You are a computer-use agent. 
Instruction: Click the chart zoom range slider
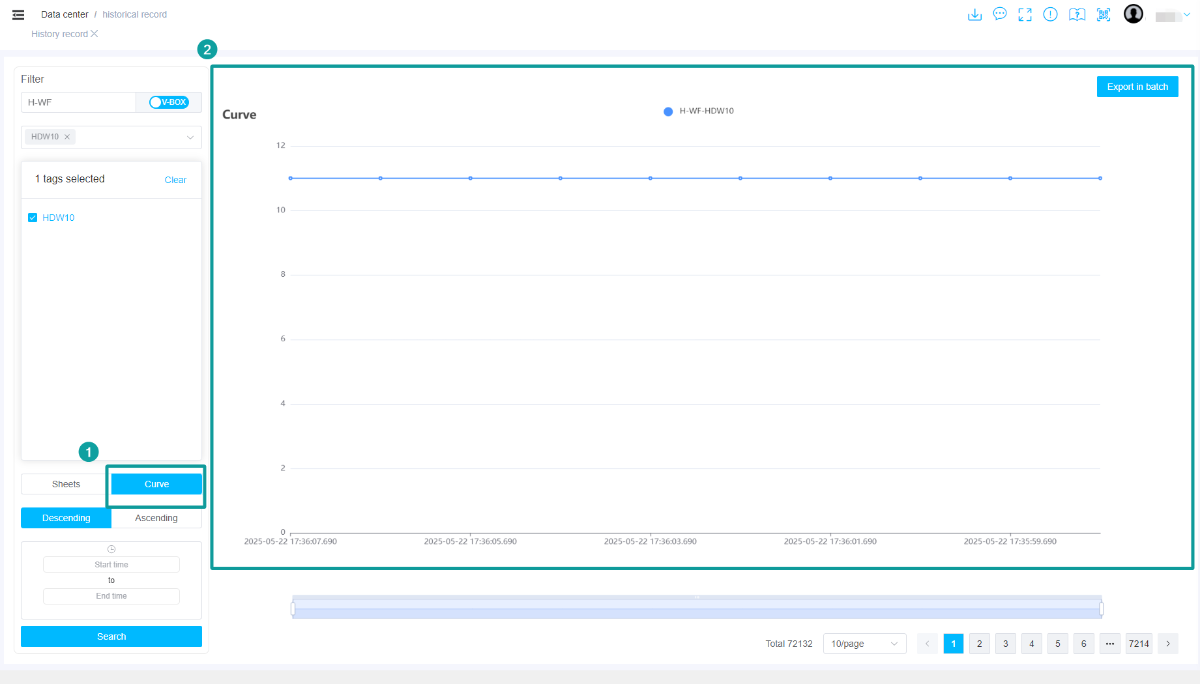[696, 608]
